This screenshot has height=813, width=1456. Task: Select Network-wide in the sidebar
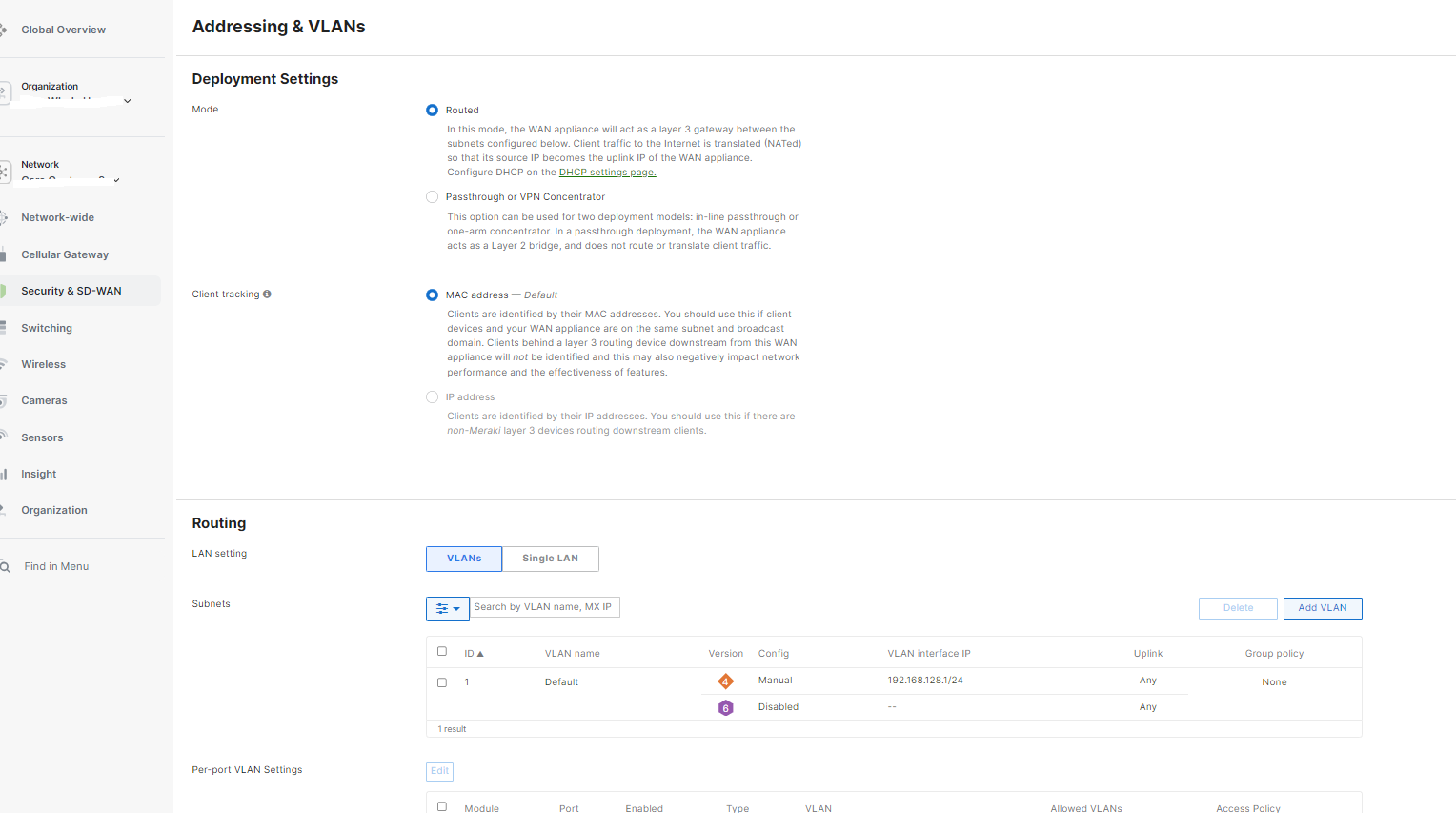(x=58, y=216)
